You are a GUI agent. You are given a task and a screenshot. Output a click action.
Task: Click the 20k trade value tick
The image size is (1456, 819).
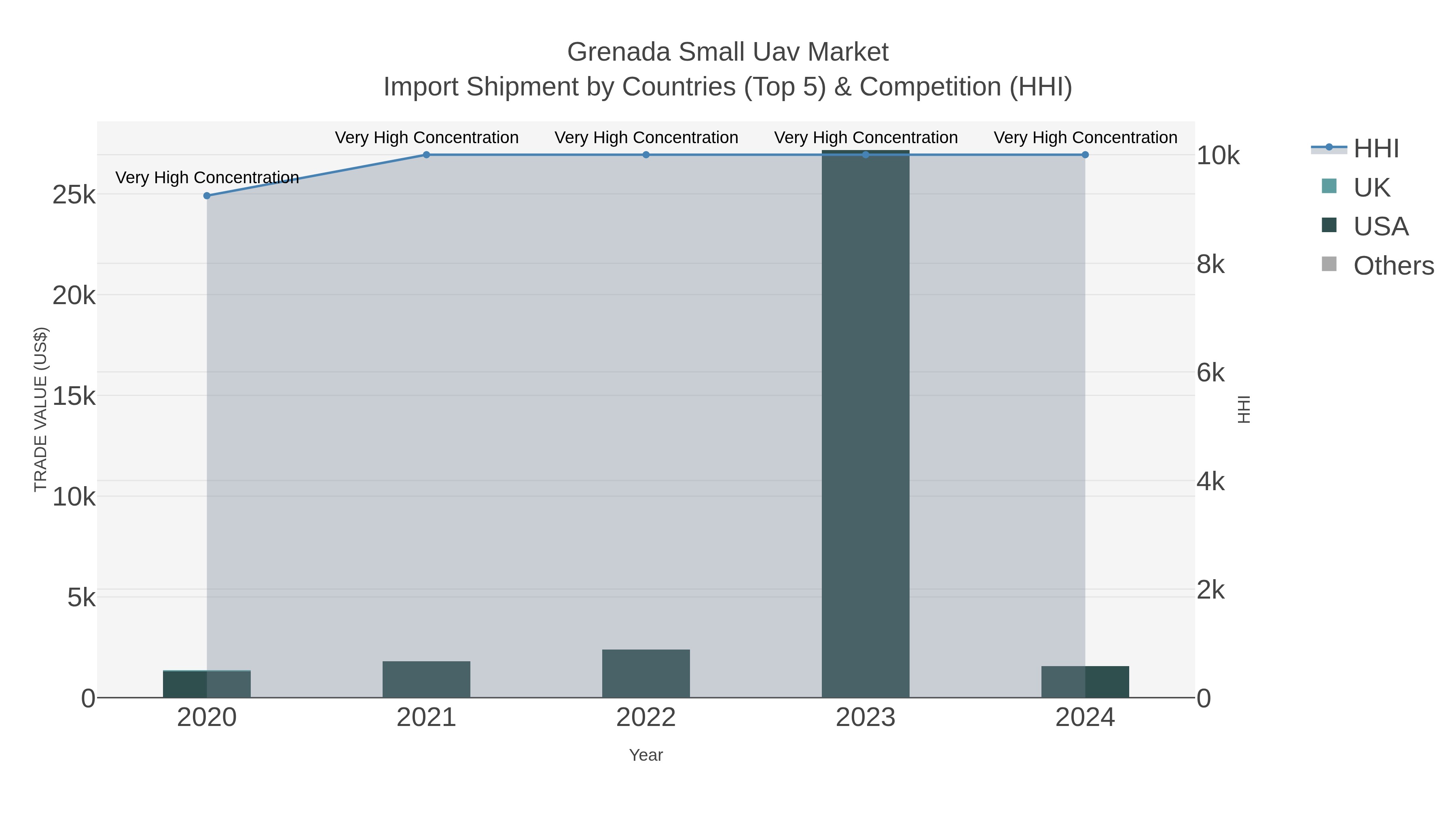(74, 296)
